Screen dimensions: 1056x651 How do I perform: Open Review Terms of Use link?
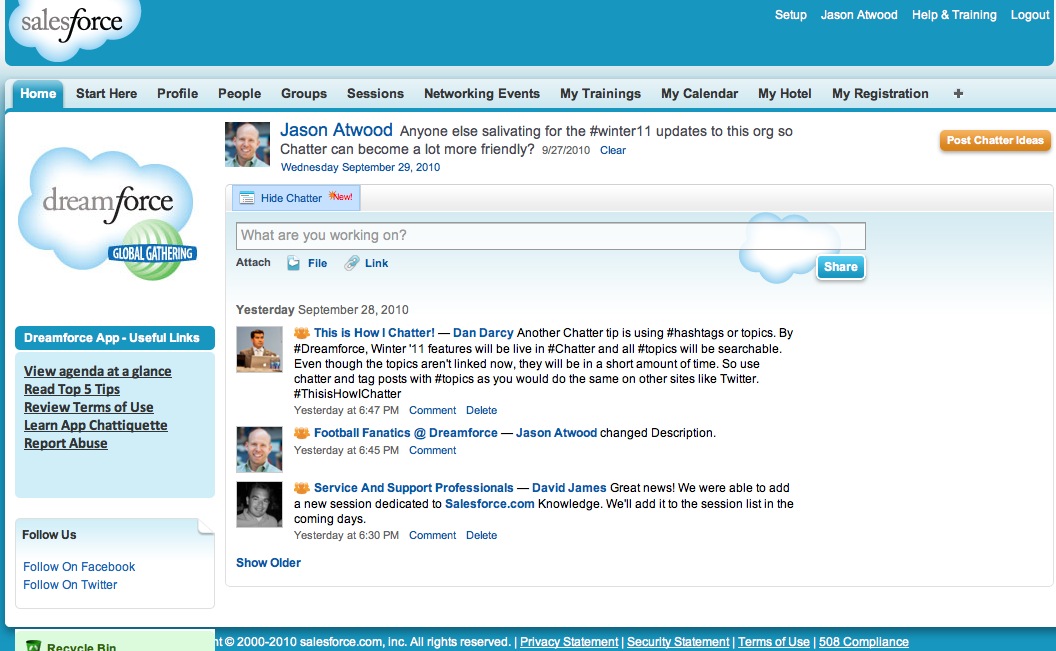click(89, 407)
